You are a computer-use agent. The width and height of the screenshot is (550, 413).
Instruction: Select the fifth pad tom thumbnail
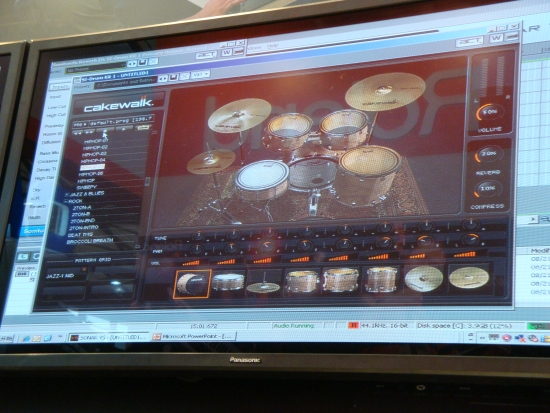coord(341,280)
